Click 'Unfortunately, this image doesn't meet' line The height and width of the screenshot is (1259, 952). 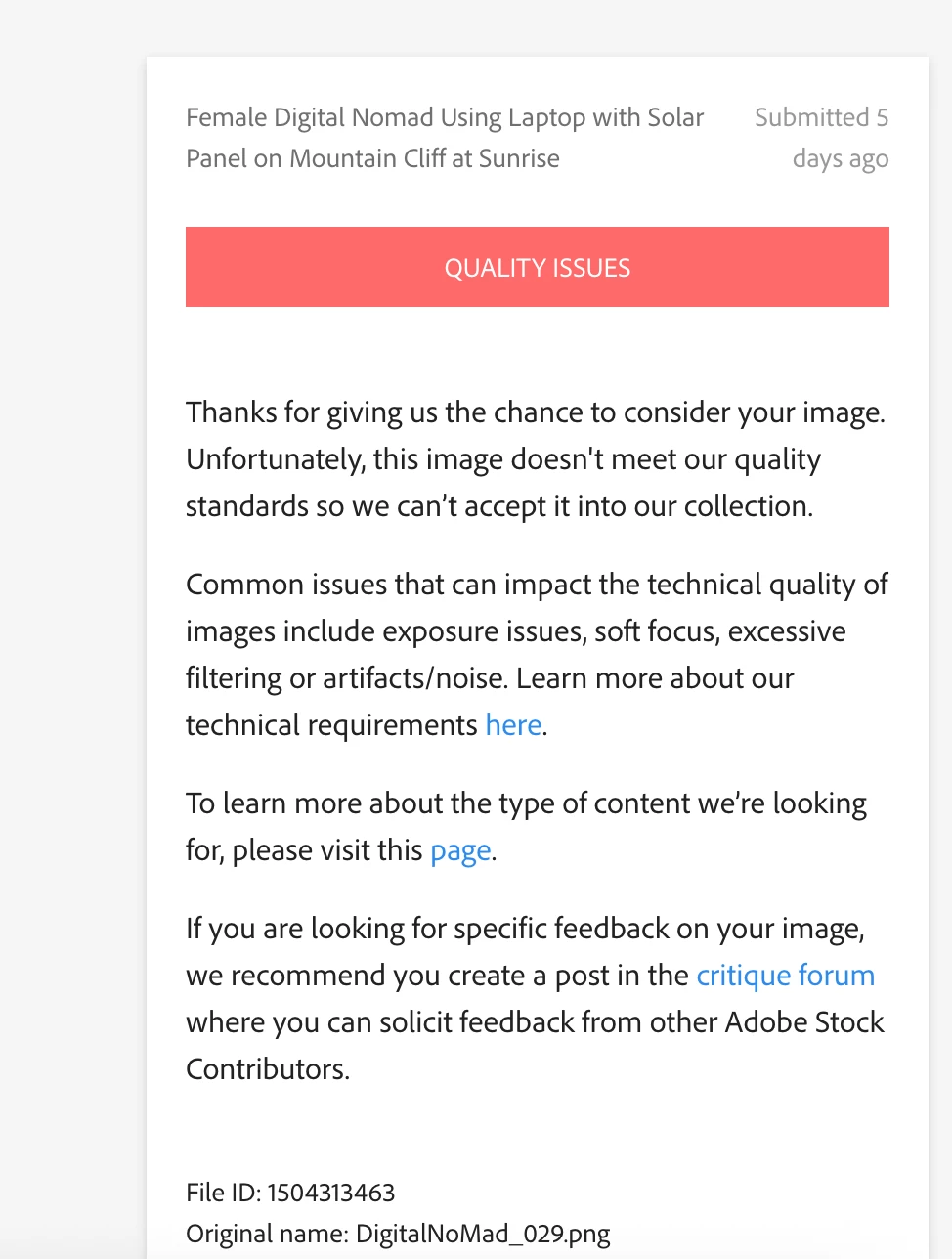[503, 459]
